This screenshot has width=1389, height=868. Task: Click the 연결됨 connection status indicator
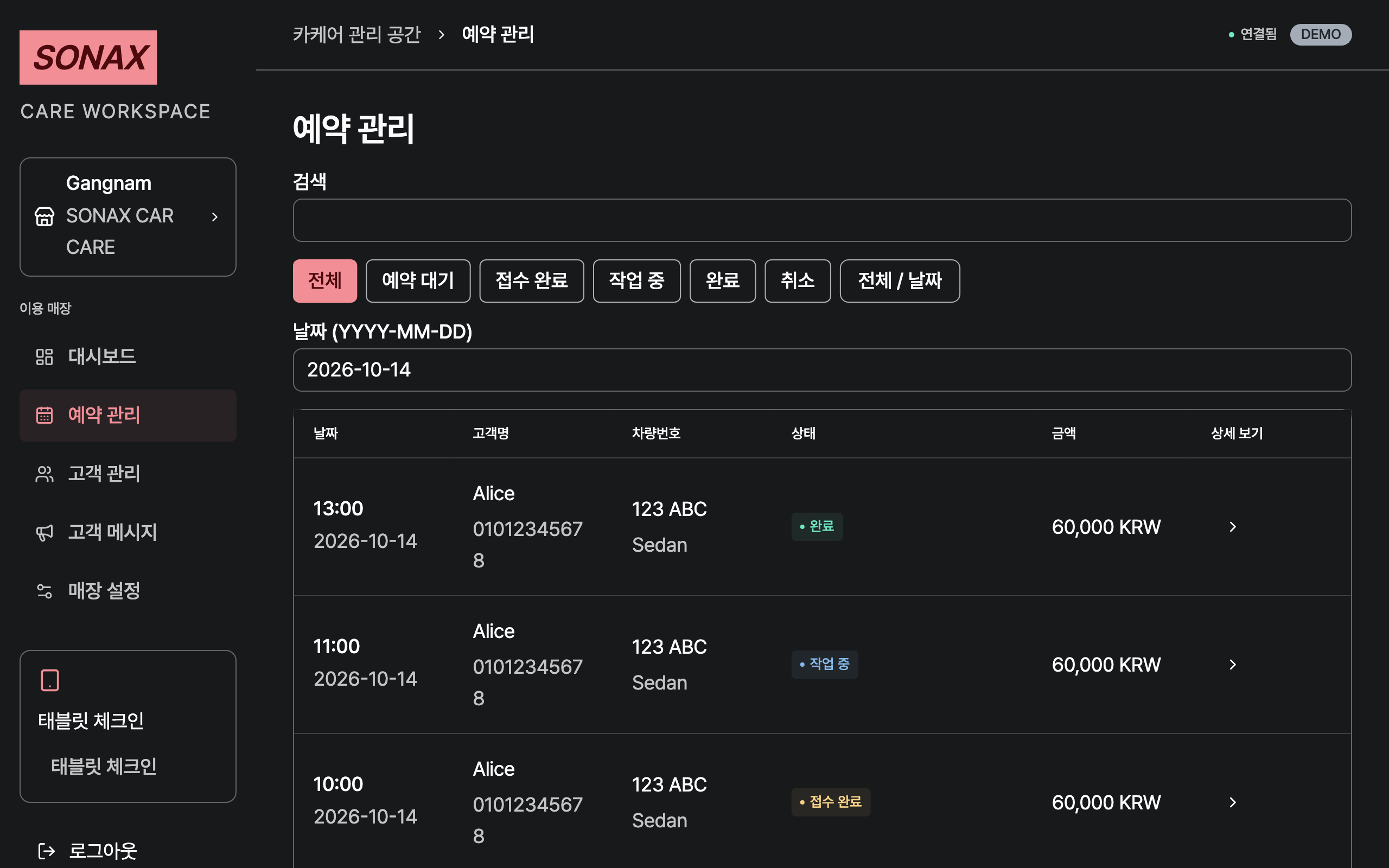1253,34
